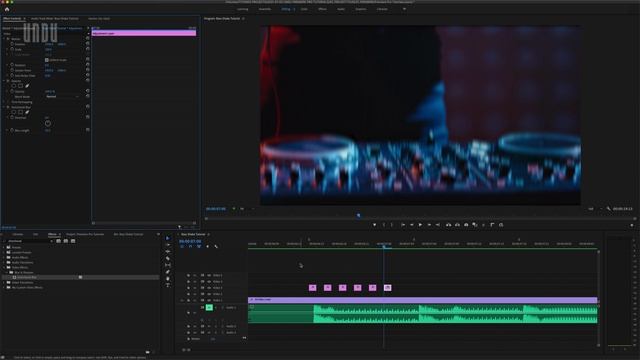
Task: Open the Blend Mode dropdown set to Normal
Action: [x=62, y=97]
